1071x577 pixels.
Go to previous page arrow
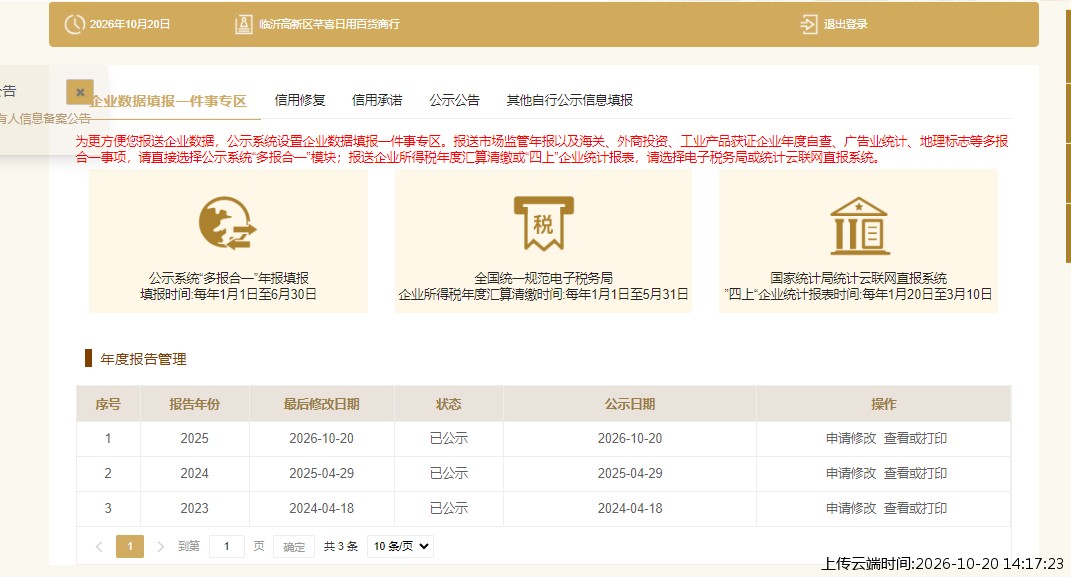100,546
